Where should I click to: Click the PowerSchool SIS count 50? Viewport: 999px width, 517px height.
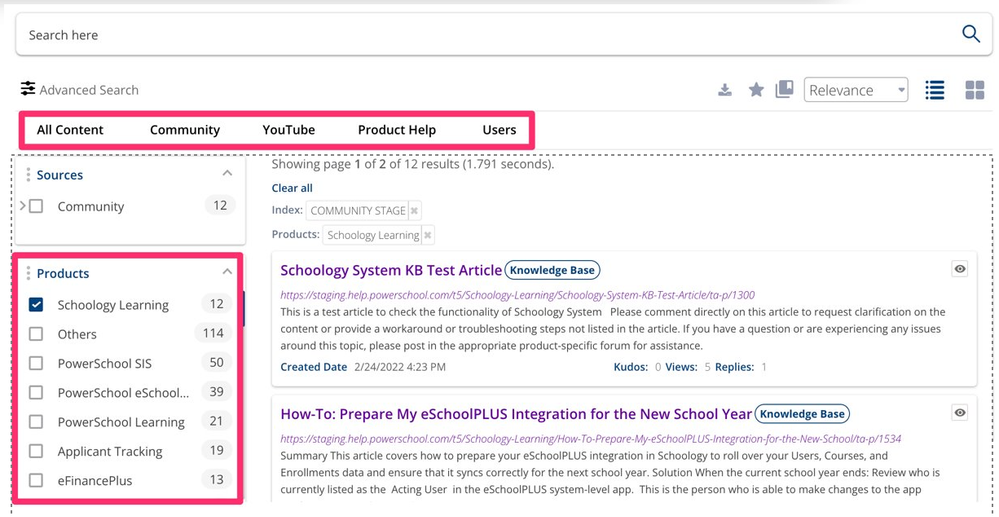click(217, 362)
